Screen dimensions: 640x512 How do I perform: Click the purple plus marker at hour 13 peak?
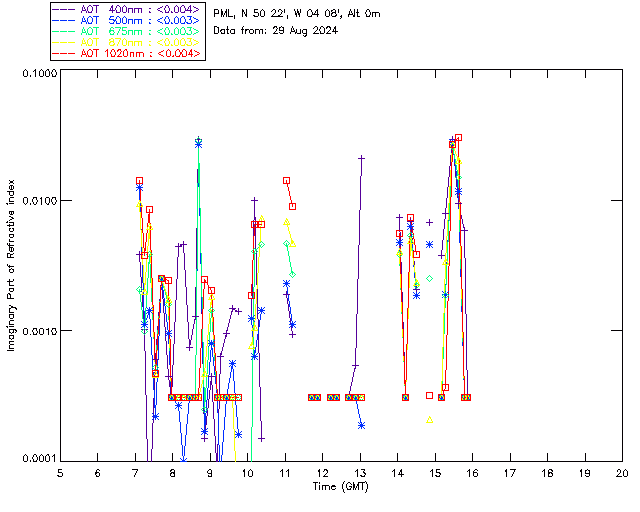point(361,158)
